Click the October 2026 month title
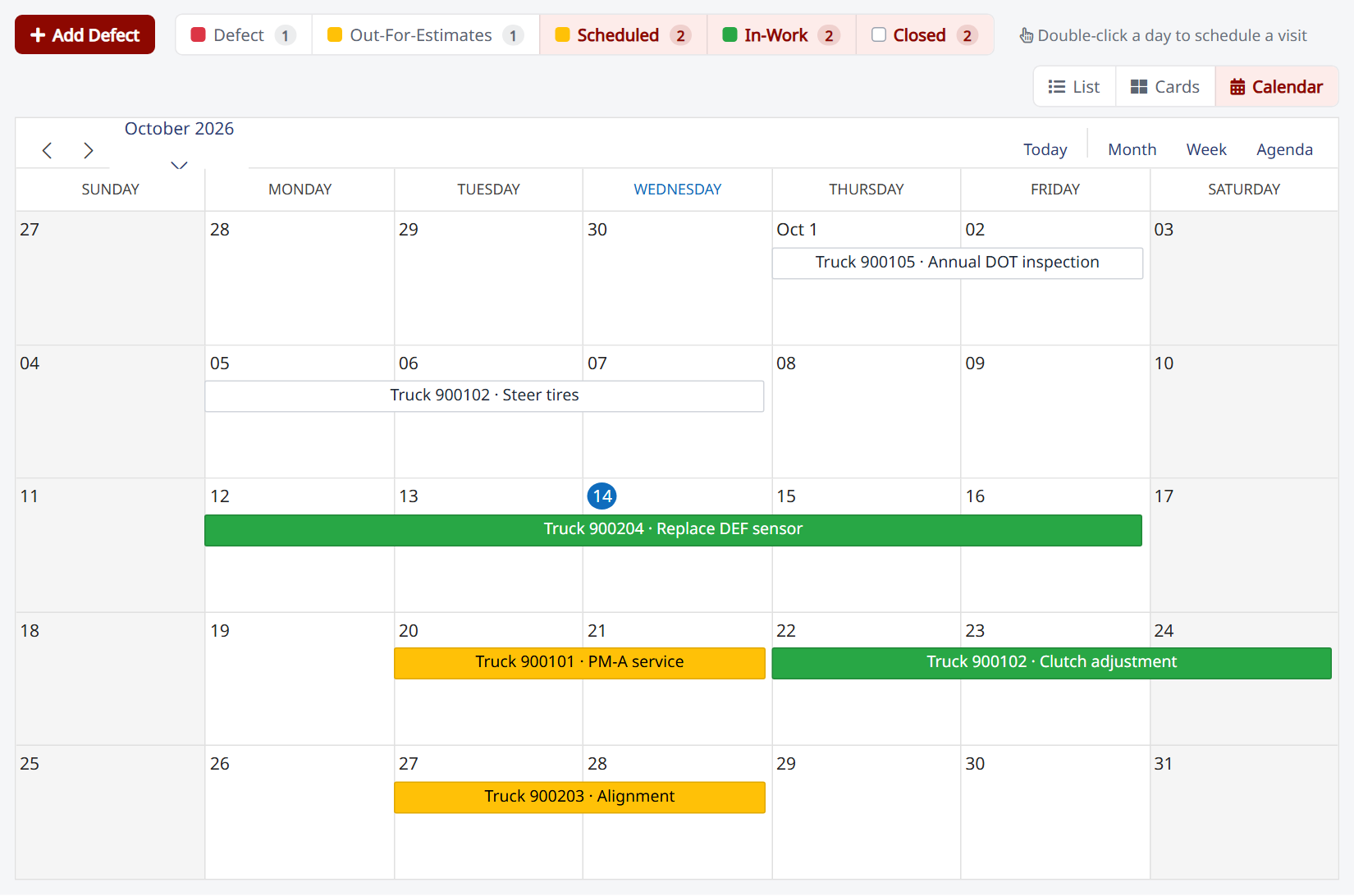Screen dimensions: 1354x896 pyautogui.click(x=179, y=129)
